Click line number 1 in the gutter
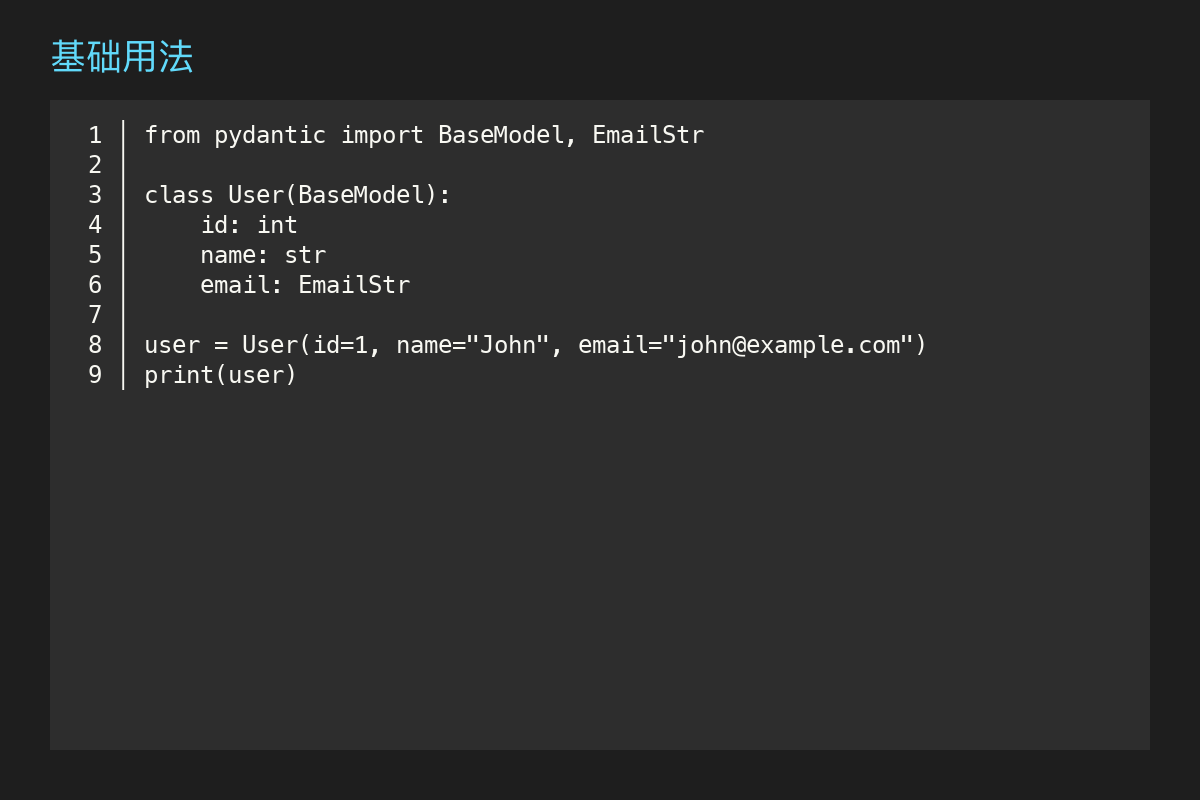The width and height of the screenshot is (1200, 800). (95, 135)
